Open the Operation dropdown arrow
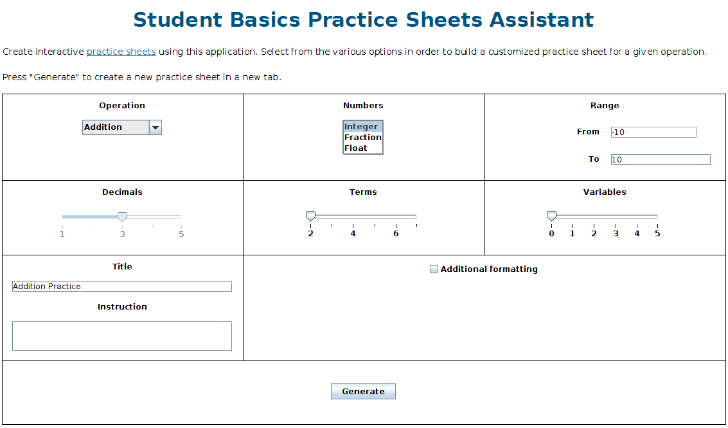This screenshot has width=728, height=428. point(155,127)
